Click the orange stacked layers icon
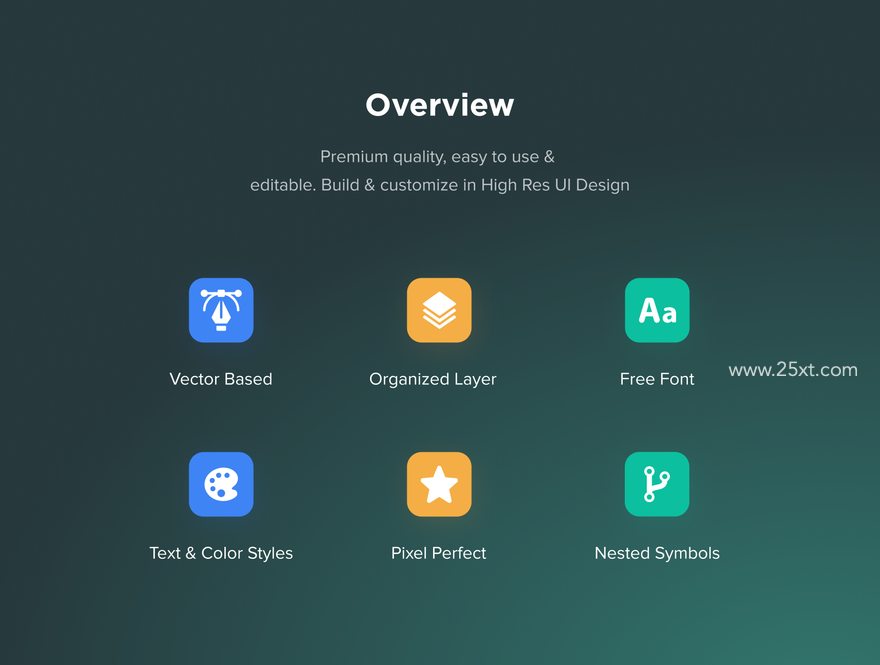 (439, 310)
